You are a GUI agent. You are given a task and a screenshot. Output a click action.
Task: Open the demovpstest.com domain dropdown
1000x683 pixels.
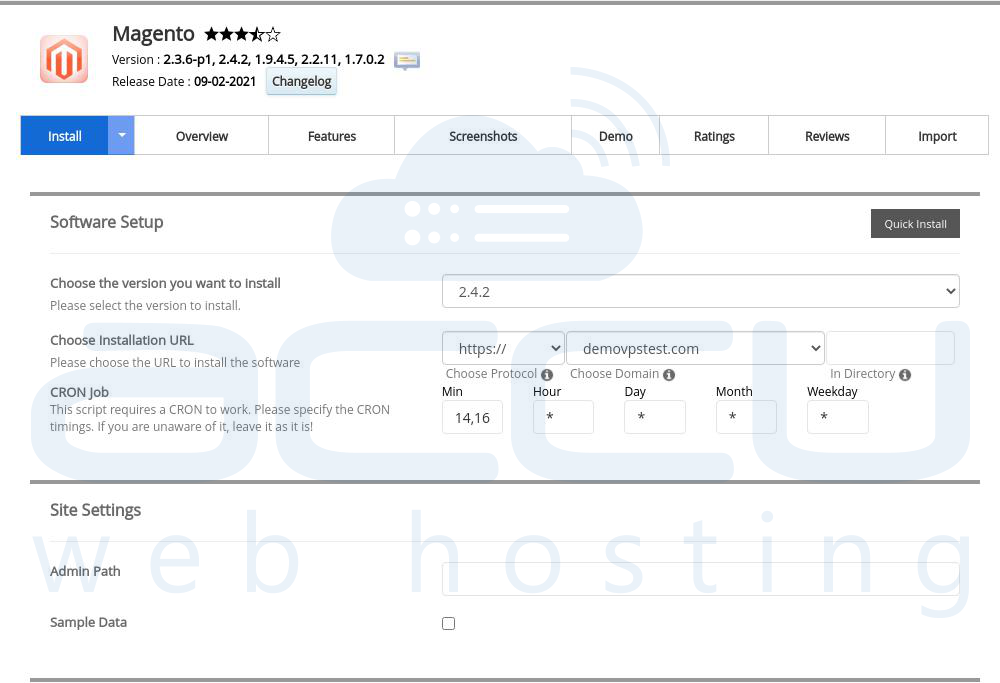click(695, 348)
